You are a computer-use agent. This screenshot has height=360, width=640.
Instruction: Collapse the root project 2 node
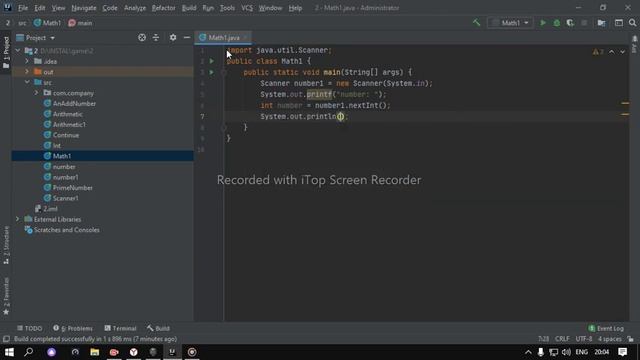pyautogui.click(x=18, y=51)
